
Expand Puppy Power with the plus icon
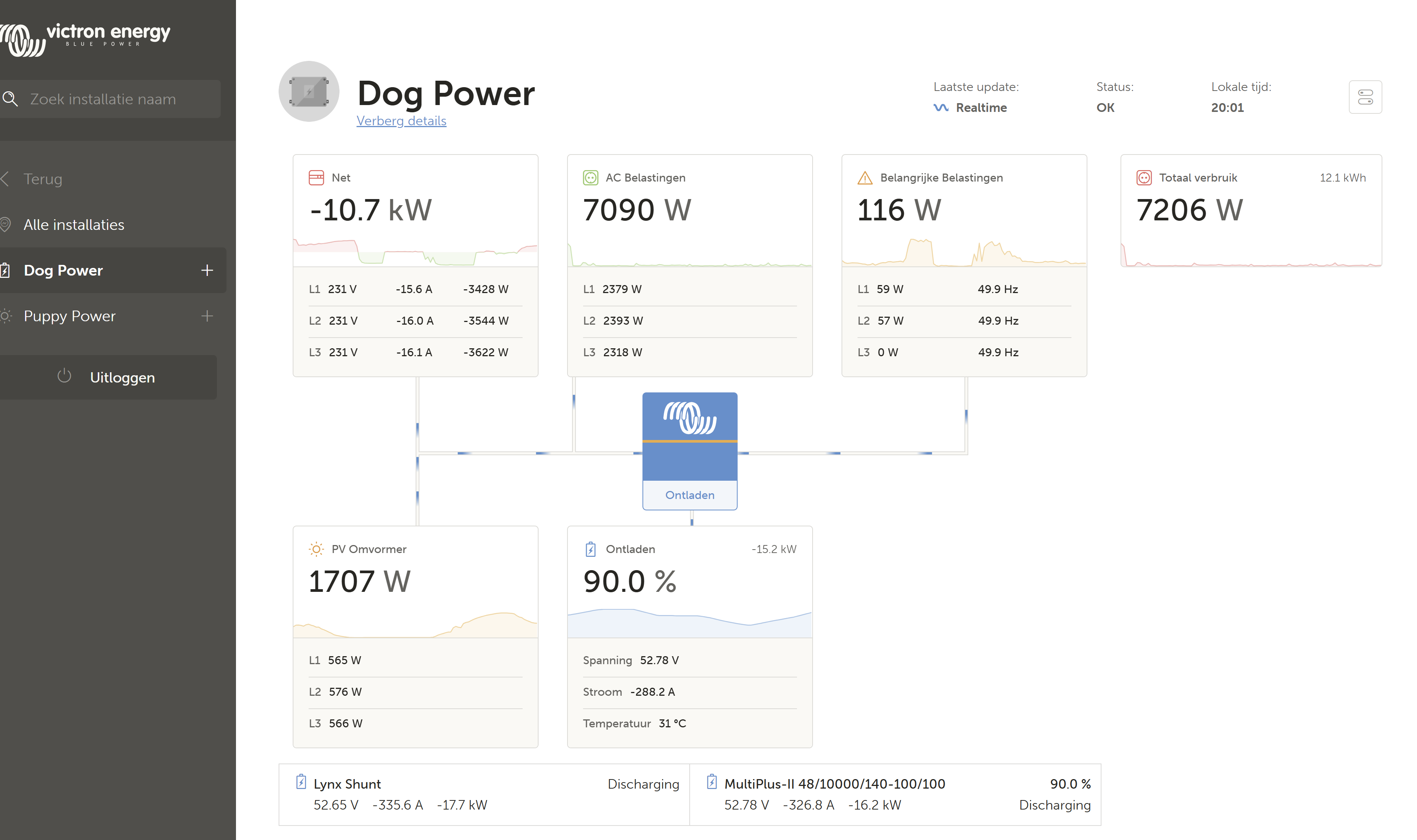[x=207, y=316]
